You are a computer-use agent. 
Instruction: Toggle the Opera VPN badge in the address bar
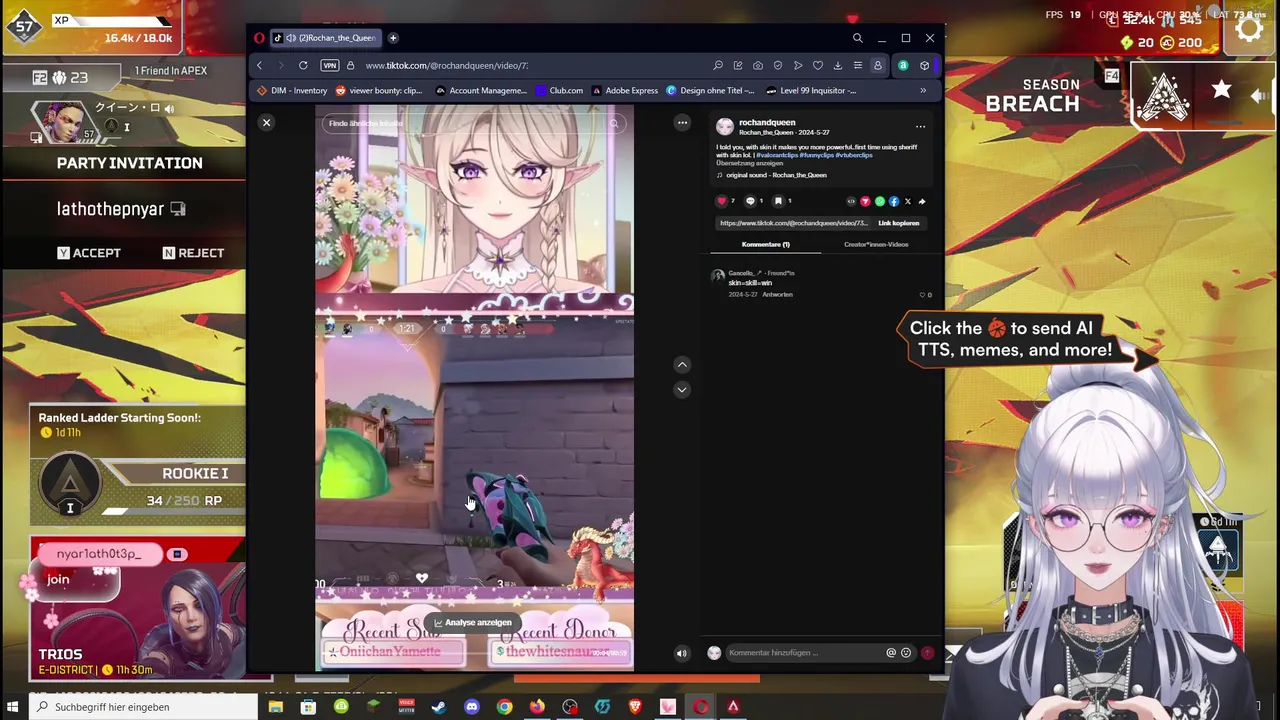[330, 65]
